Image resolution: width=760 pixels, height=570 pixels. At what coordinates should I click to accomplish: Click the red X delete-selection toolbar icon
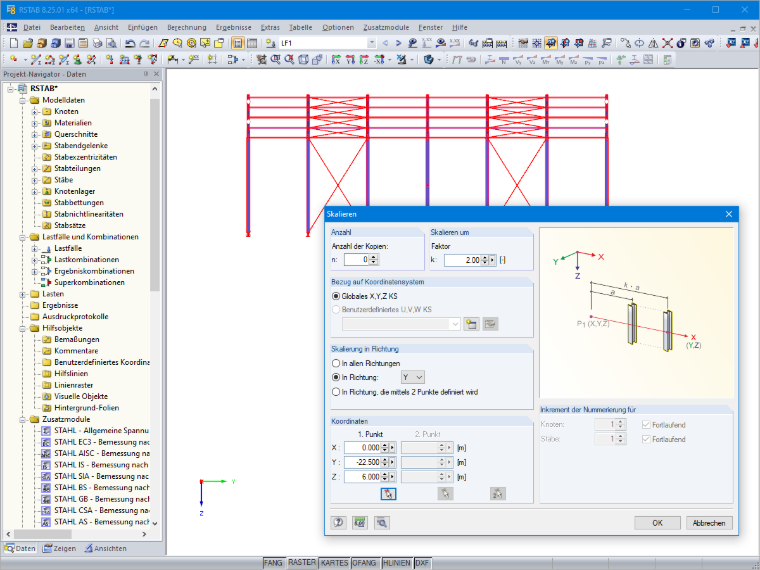[667, 43]
